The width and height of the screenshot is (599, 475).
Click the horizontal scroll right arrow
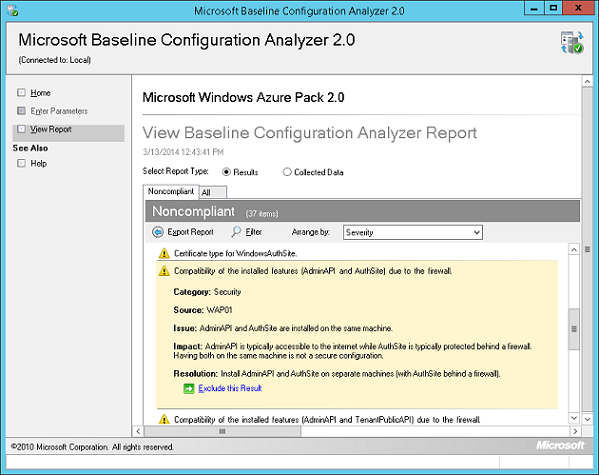[x=575, y=431]
